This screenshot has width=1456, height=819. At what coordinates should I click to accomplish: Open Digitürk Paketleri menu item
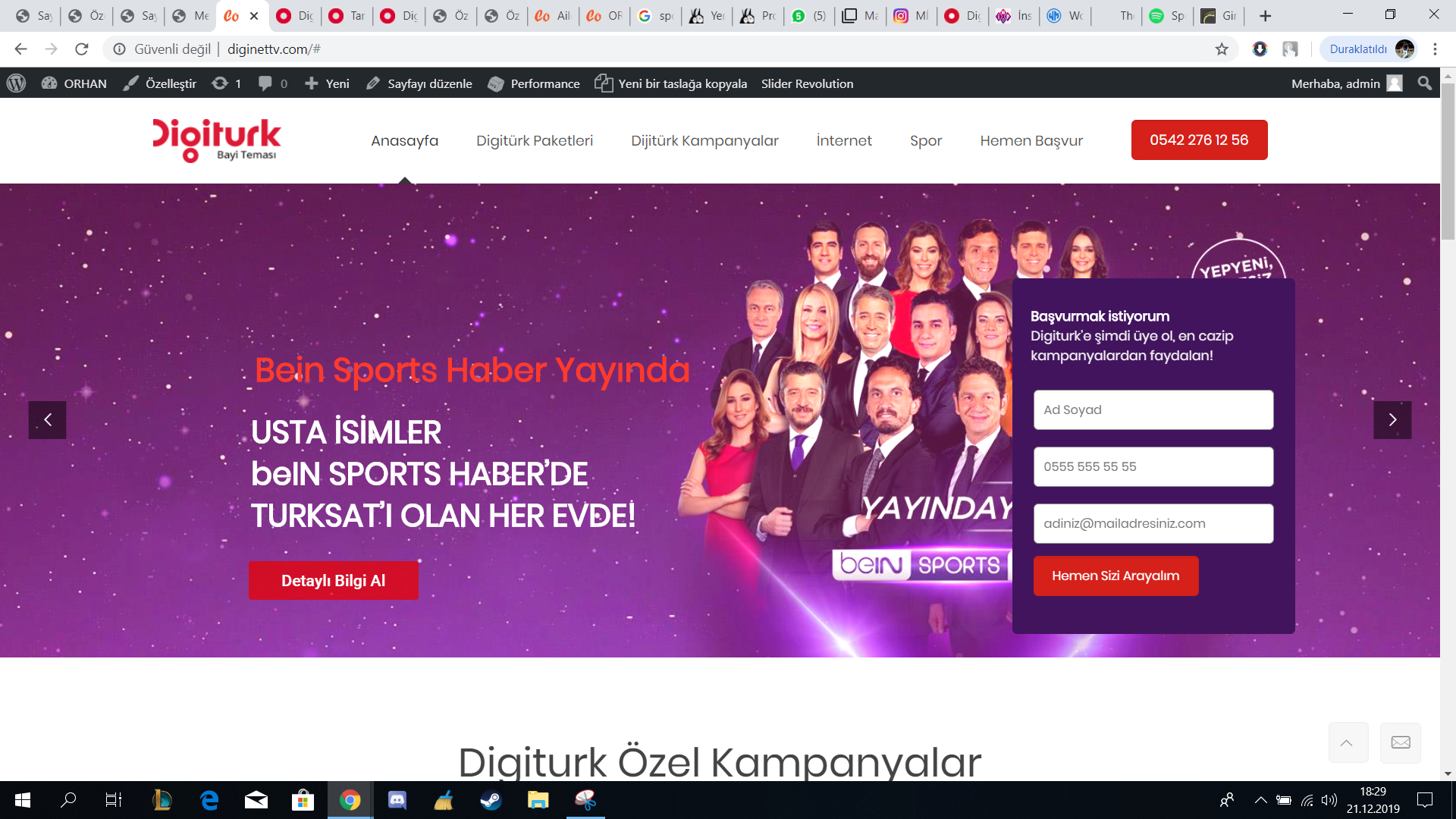pos(535,140)
